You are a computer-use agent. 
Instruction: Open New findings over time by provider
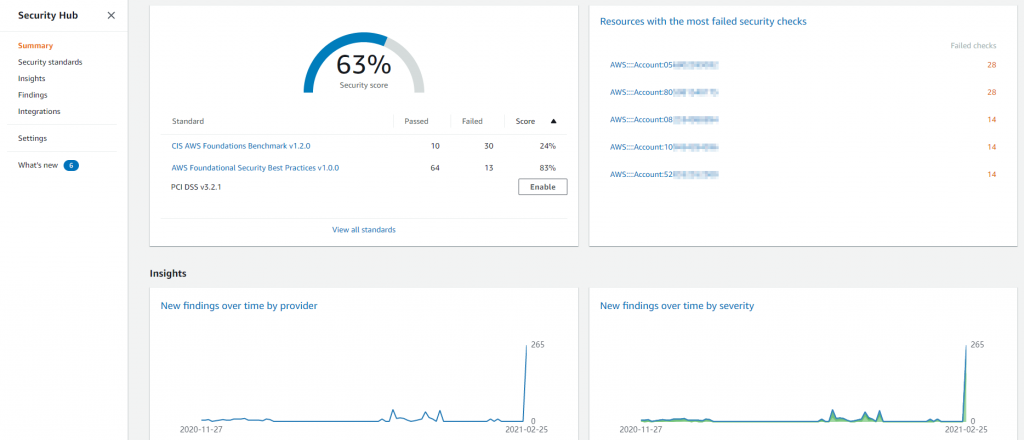(x=239, y=306)
